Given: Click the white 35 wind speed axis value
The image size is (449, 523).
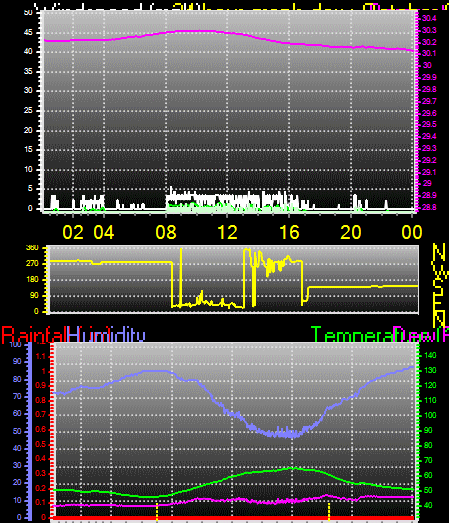Looking at the screenshot, I should tap(28, 71).
